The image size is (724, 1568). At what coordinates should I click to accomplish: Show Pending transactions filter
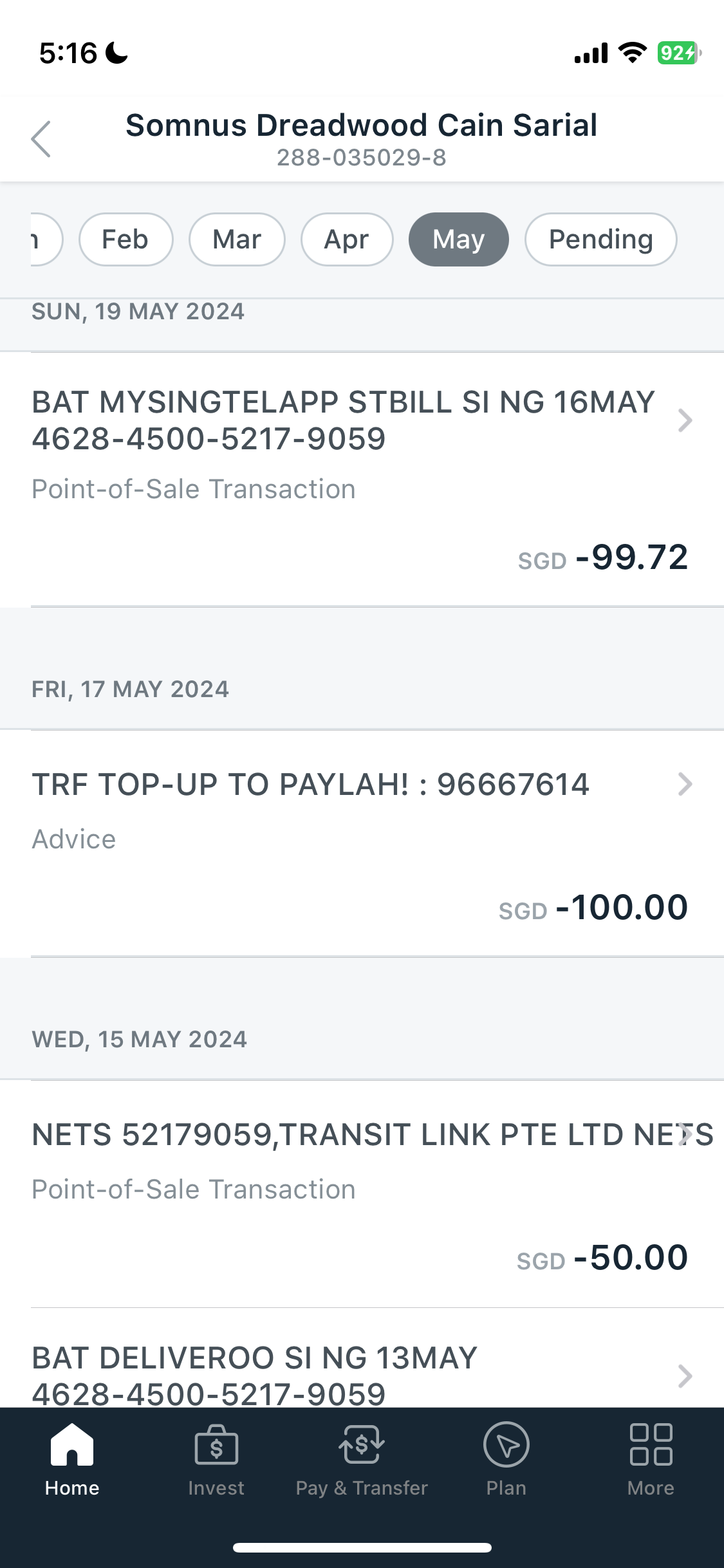click(600, 239)
